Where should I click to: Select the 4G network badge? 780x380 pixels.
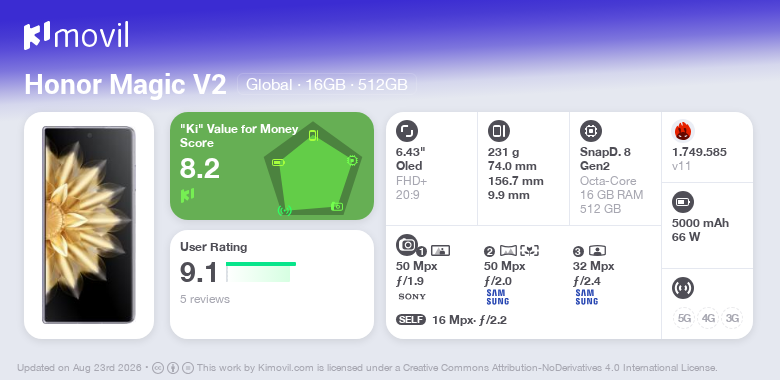707,318
